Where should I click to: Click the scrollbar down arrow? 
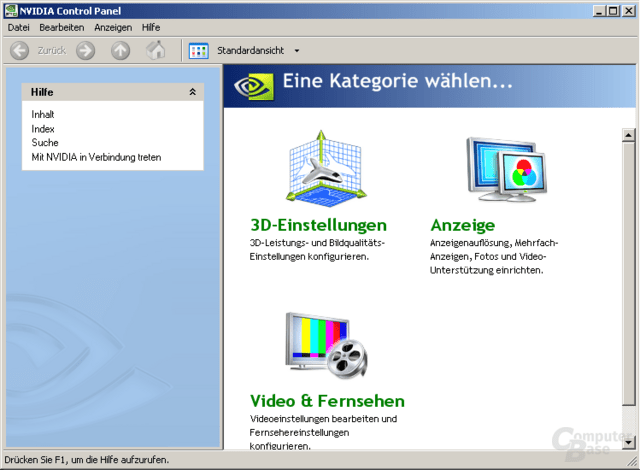[x=629, y=442]
